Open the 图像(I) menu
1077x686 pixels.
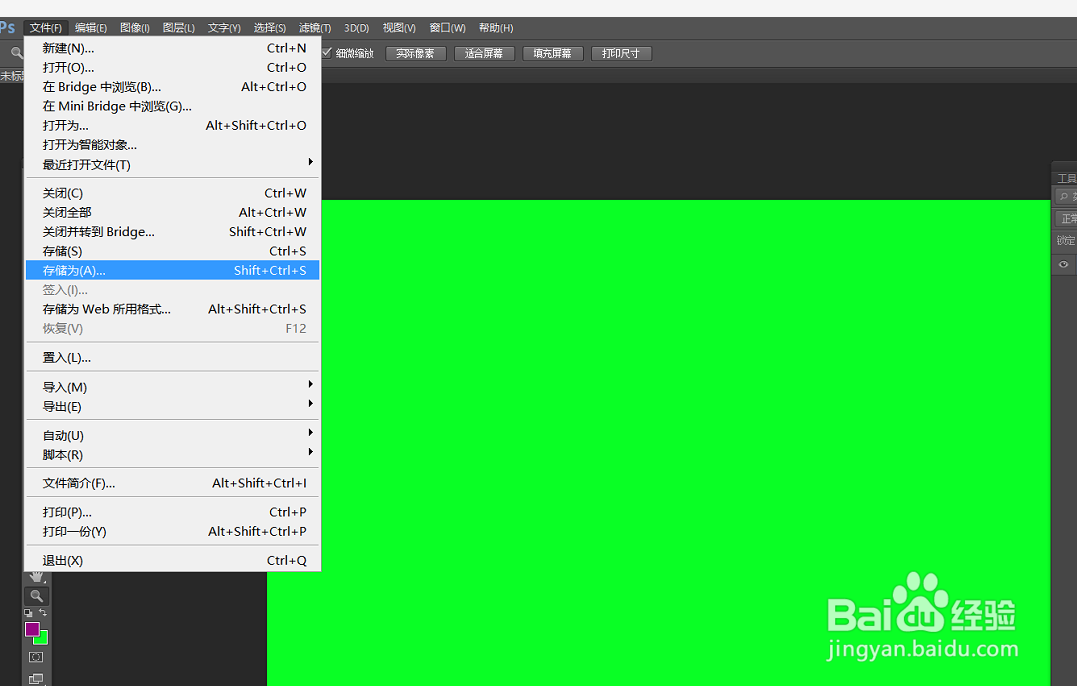[135, 28]
